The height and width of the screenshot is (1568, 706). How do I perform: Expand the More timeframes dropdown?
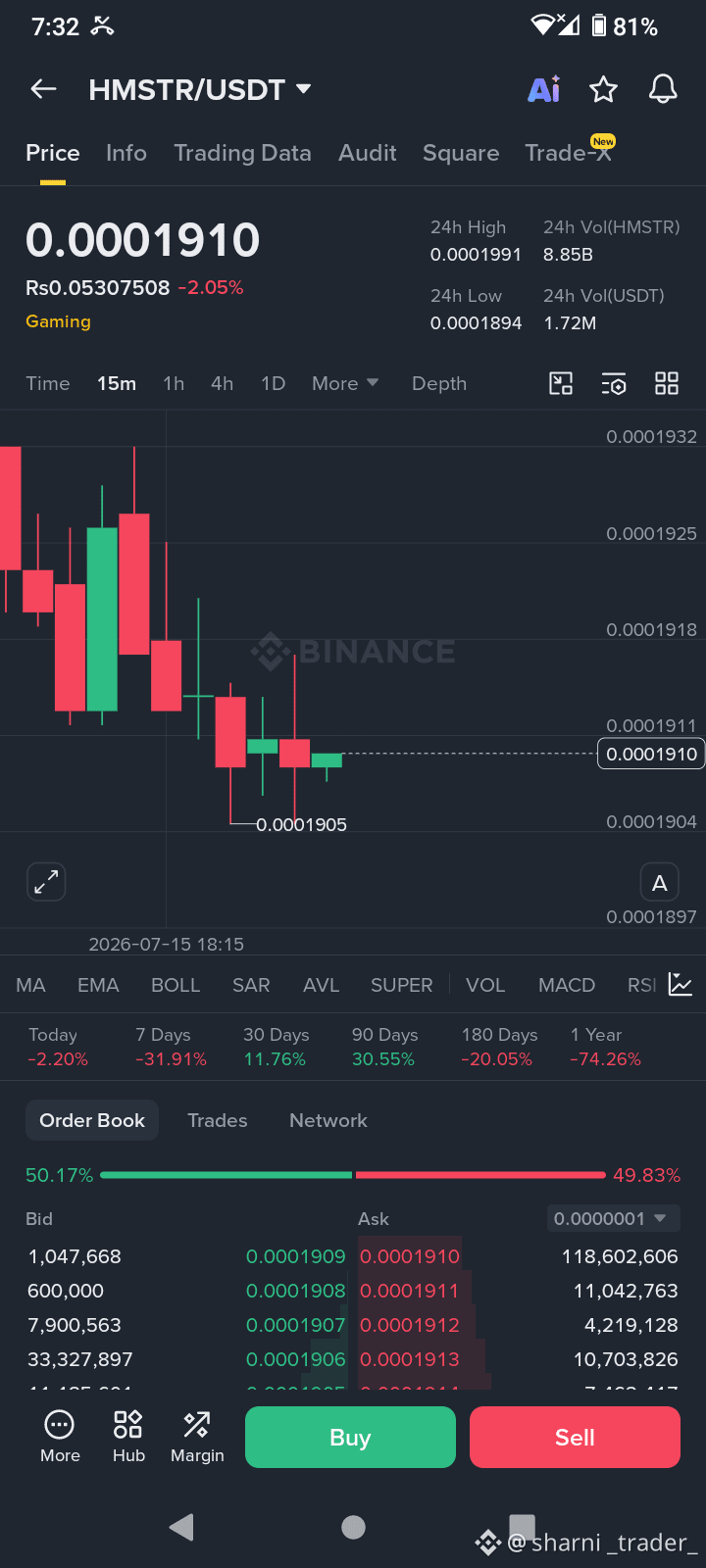point(345,383)
